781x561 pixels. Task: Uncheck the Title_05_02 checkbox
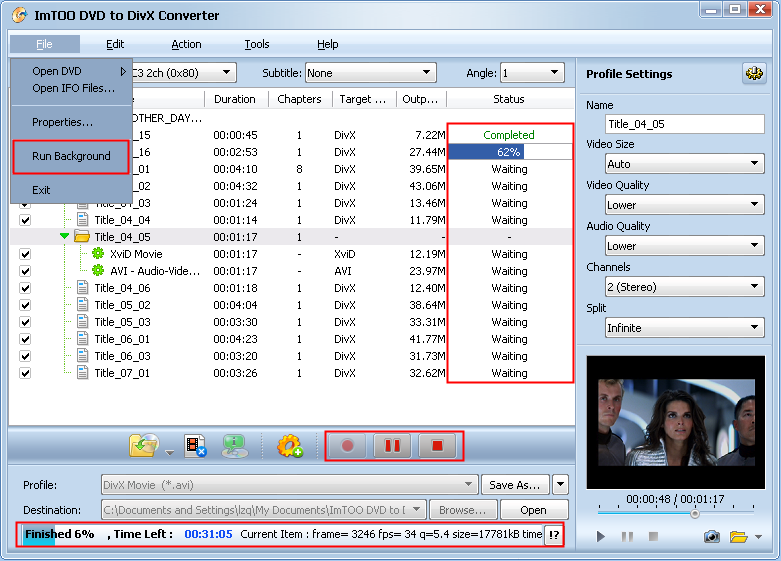25,305
